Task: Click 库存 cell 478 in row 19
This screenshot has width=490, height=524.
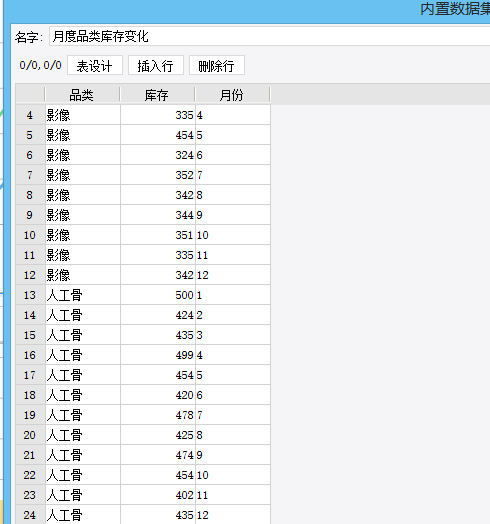Action: click(x=158, y=415)
